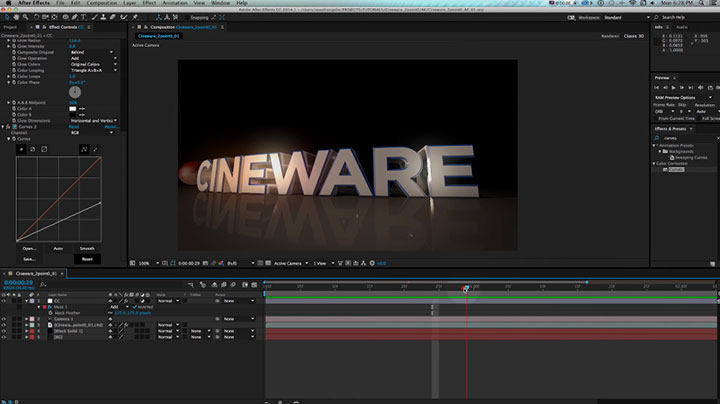
Task: Select the Type text tool
Action: coord(84,17)
